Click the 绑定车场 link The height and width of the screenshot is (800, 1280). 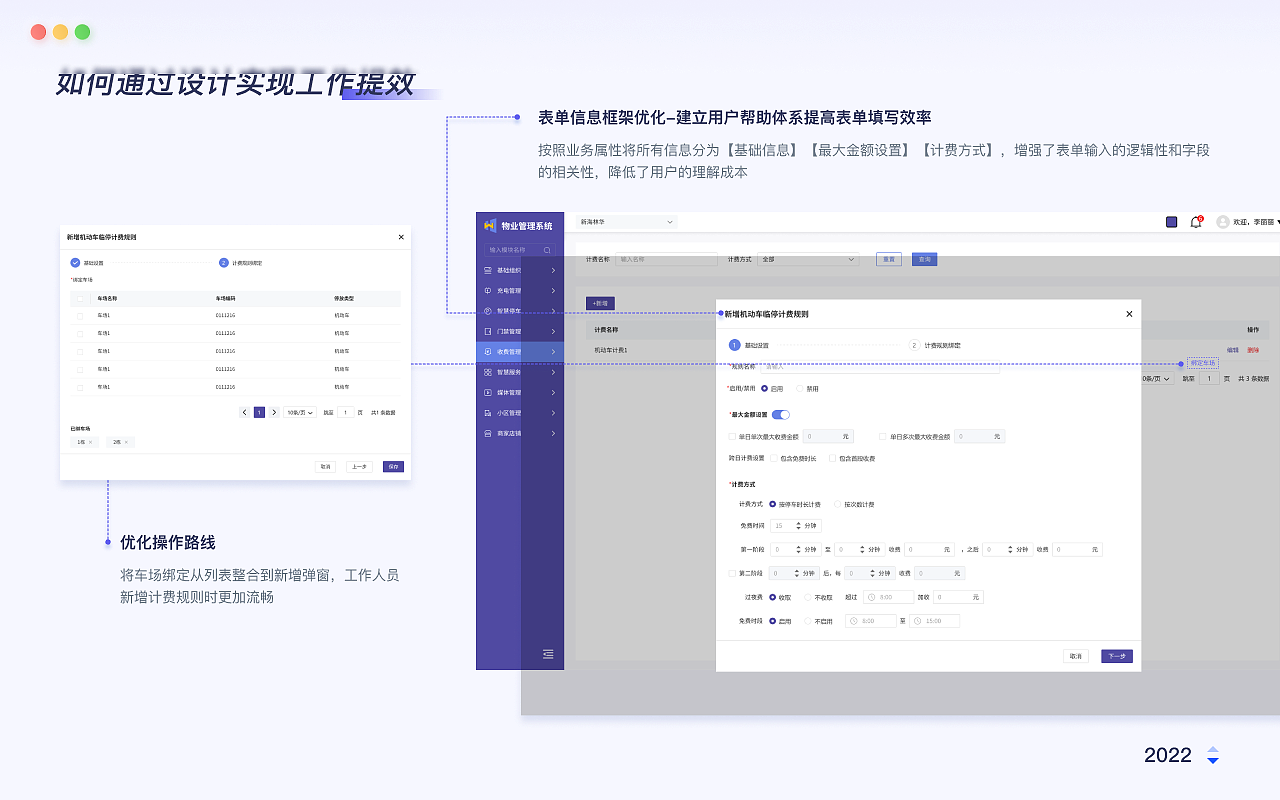point(1203,363)
